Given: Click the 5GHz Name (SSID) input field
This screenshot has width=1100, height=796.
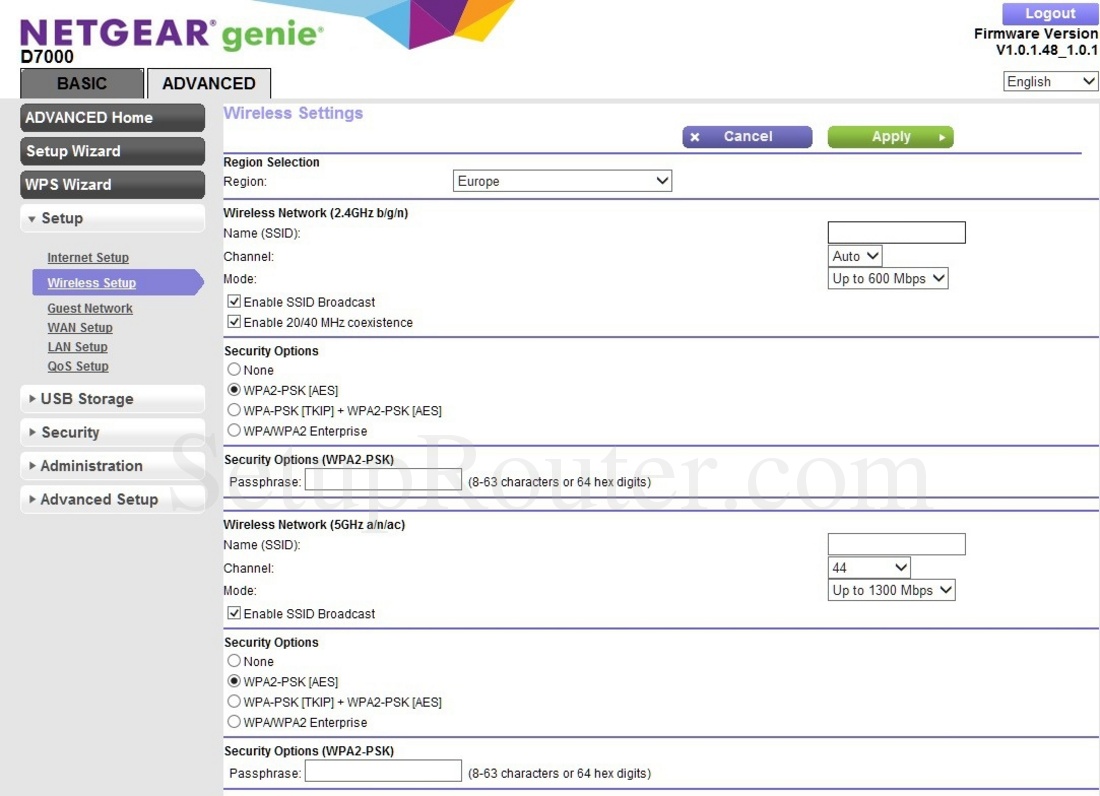Looking at the screenshot, I should (x=895, y=544).
